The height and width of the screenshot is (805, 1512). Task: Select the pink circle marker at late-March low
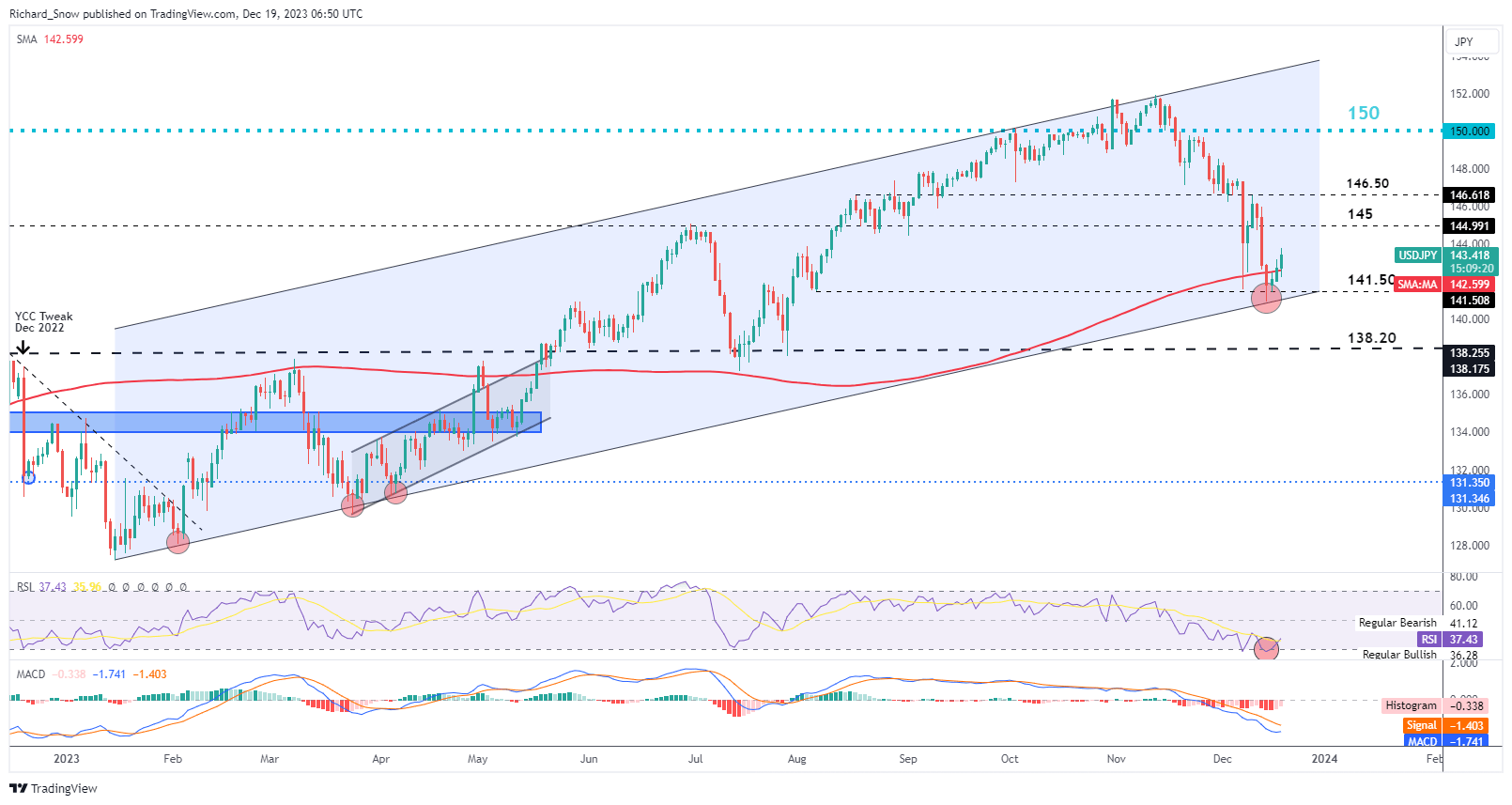(x=352, y=506)
